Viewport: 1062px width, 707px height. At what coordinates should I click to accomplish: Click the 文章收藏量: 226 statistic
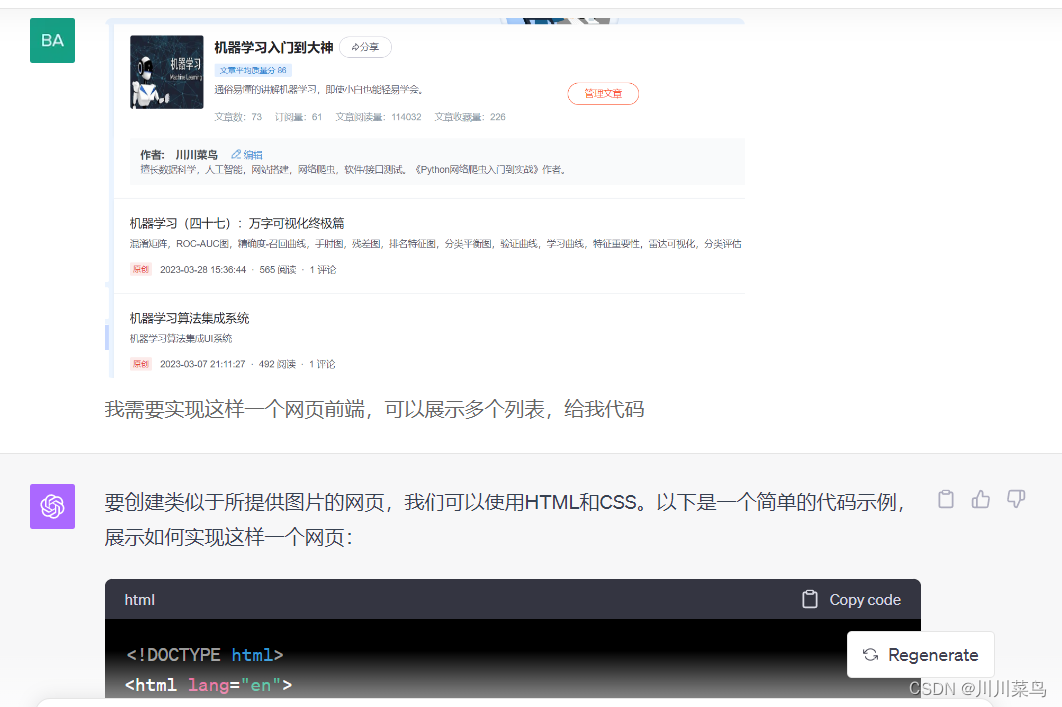[x=470, y=116]
